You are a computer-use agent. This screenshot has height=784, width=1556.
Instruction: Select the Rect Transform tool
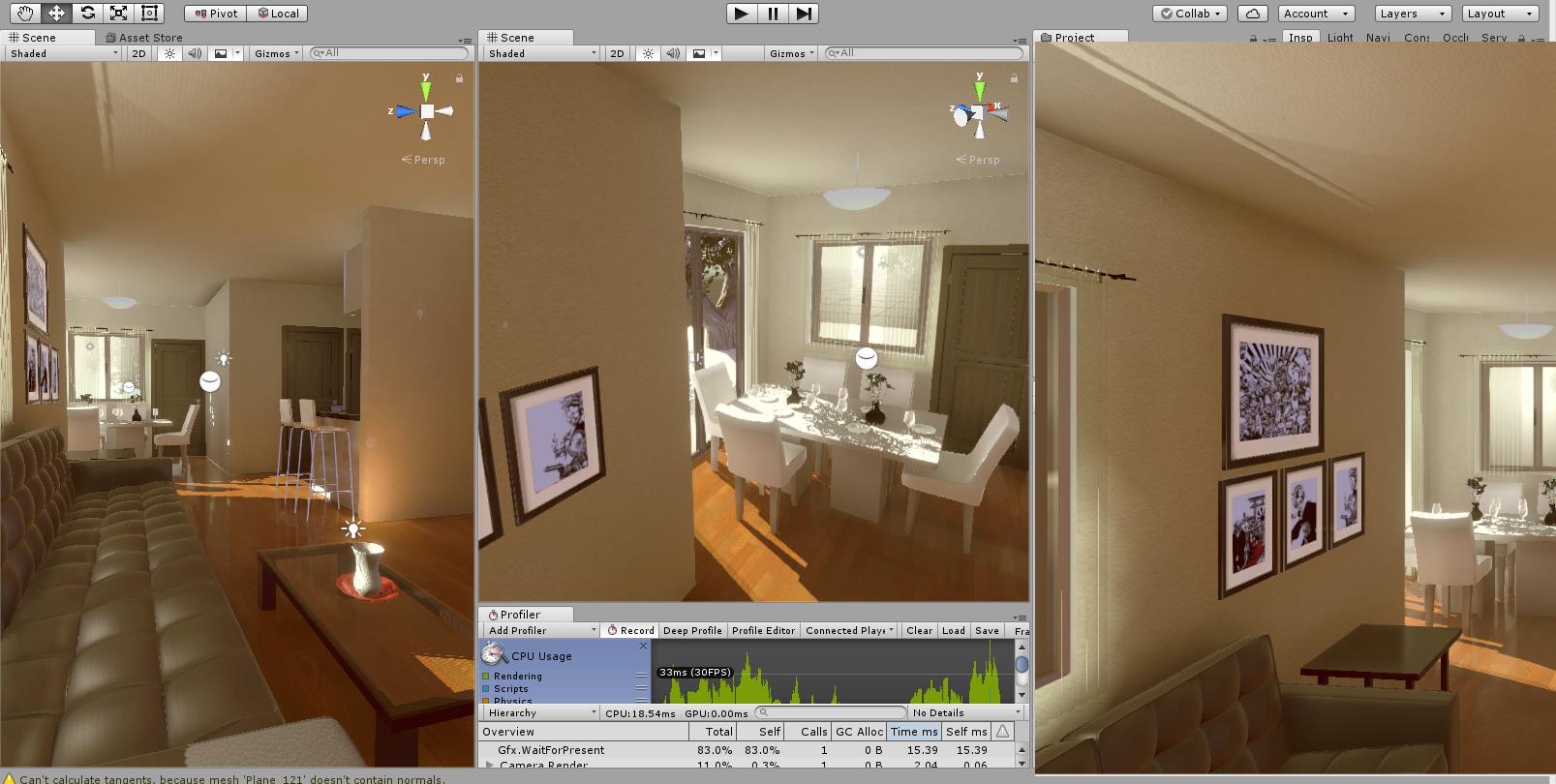(149, 13)
